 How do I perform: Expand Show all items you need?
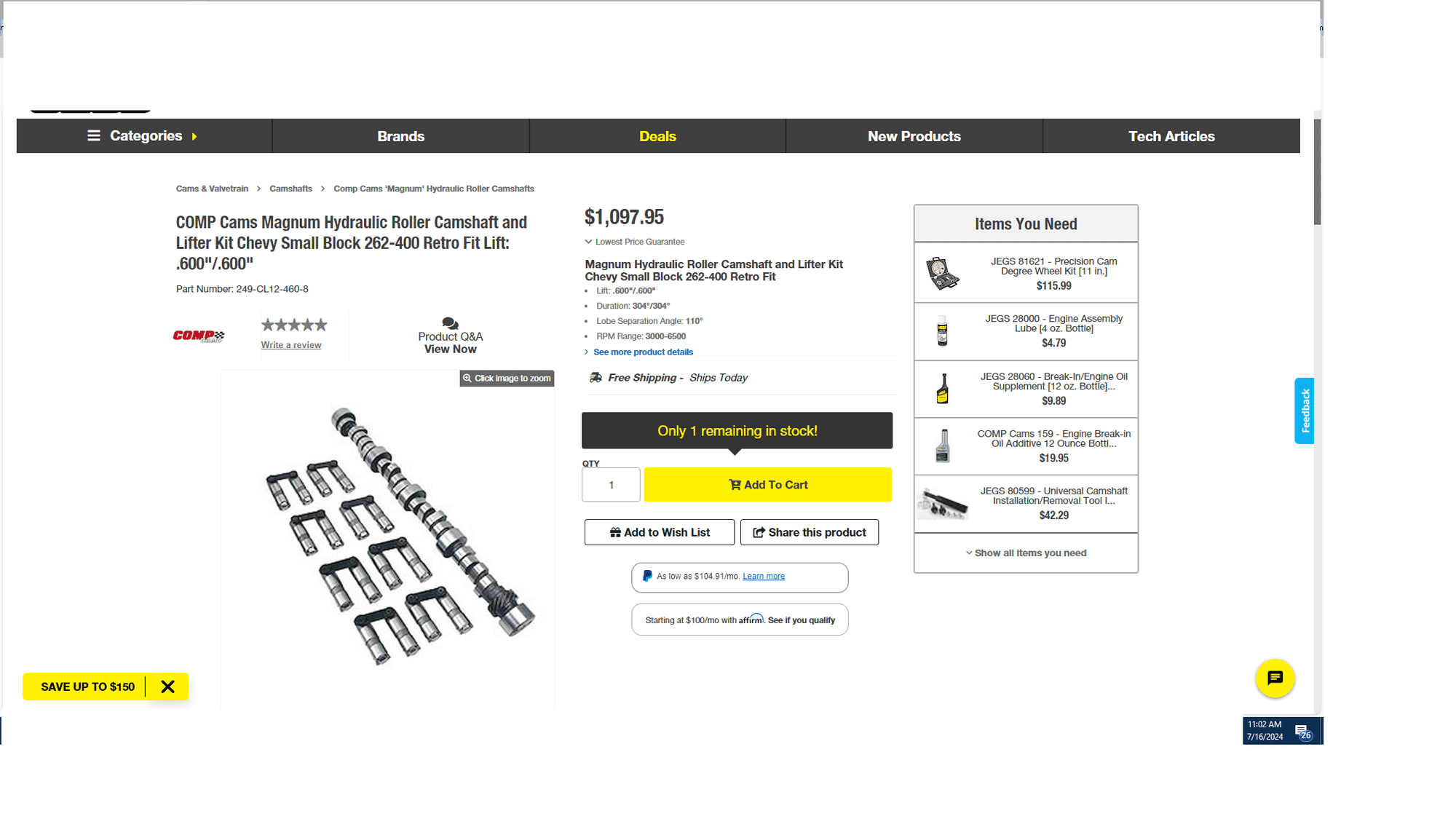click(1025, 553)
